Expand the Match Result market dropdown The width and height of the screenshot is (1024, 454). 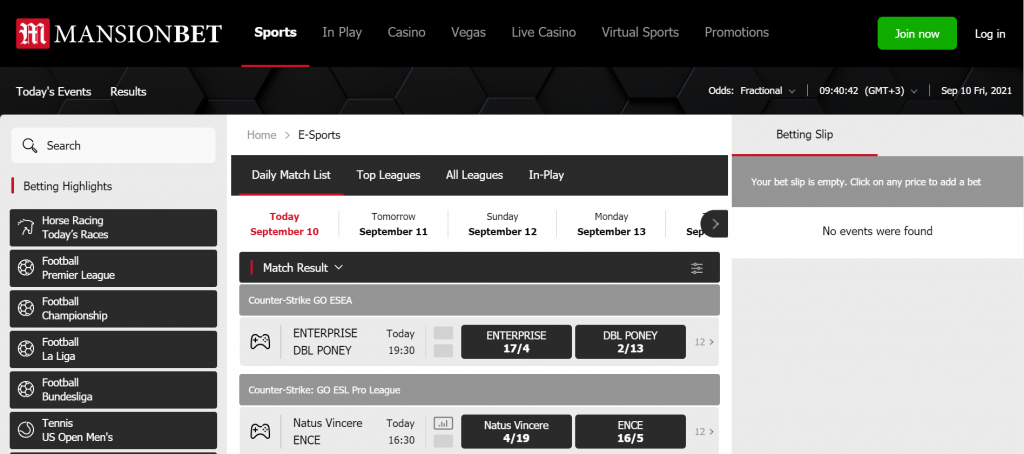coord(303,268)
